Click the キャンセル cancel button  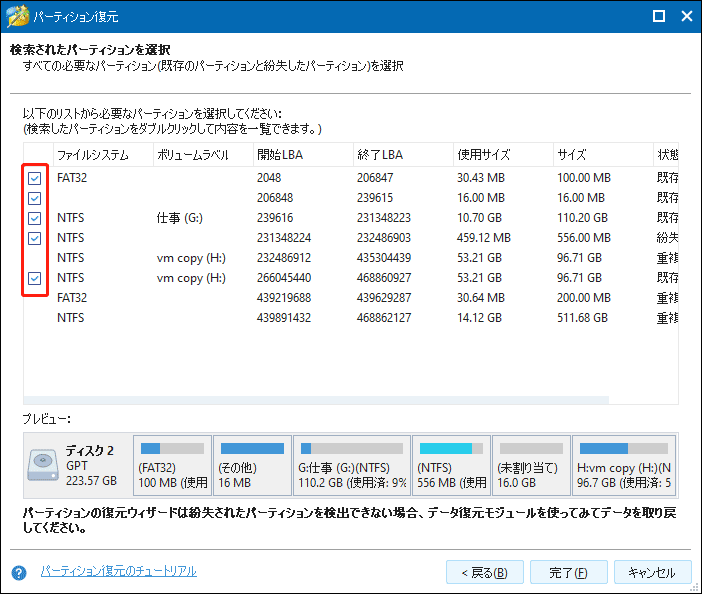tap(652, 573)
